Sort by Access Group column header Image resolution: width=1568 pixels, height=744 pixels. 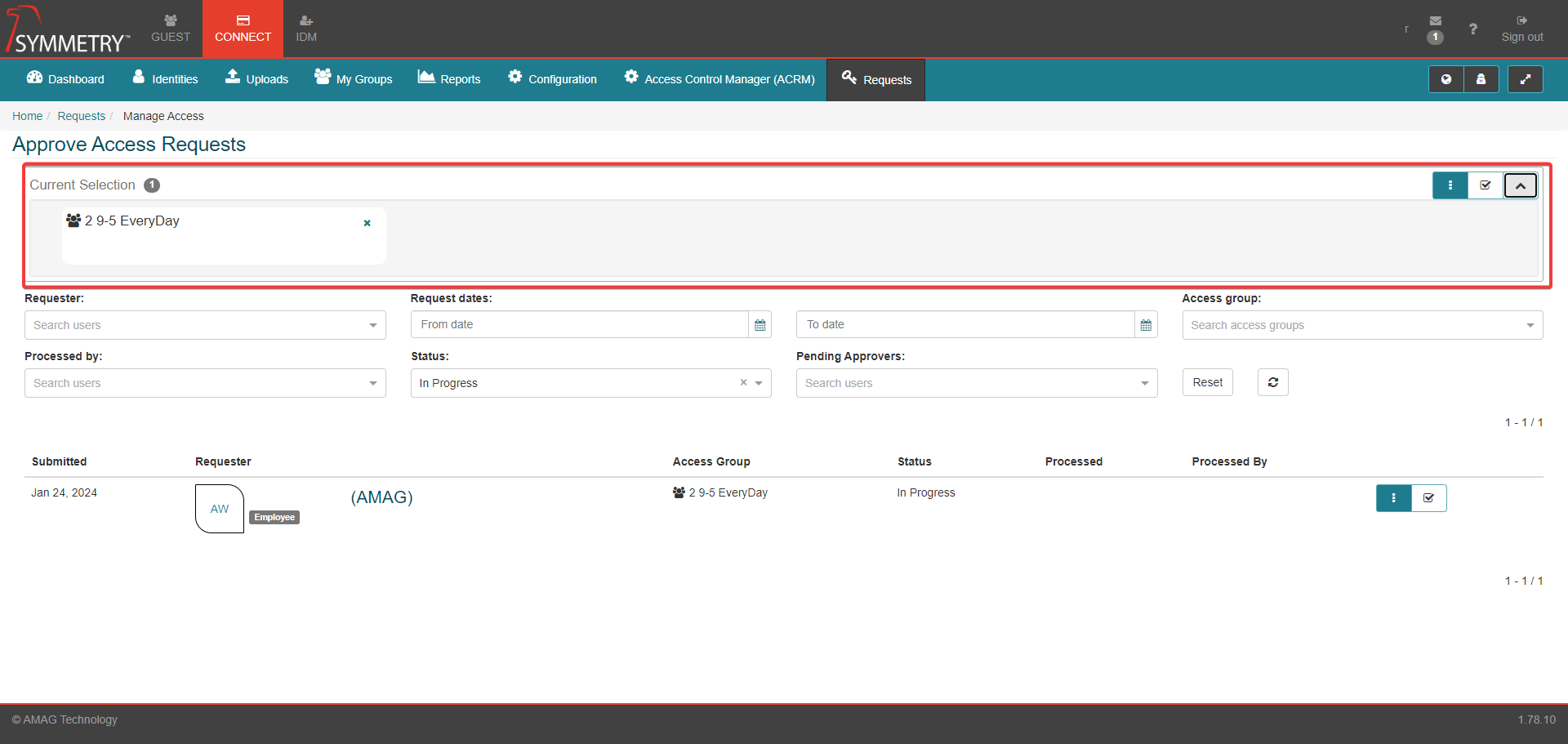711,461
